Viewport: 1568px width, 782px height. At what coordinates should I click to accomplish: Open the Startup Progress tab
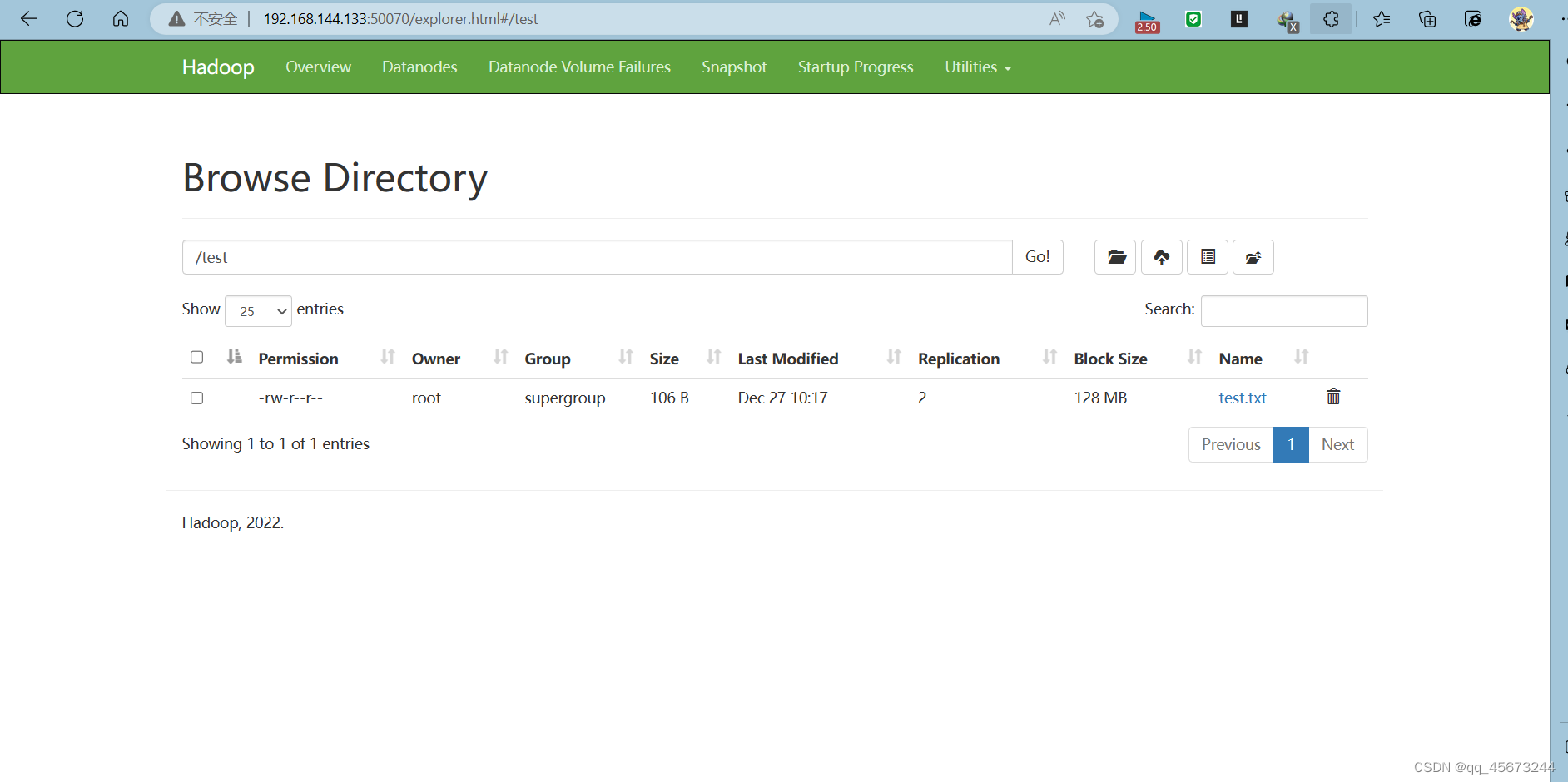click(856, 67)
